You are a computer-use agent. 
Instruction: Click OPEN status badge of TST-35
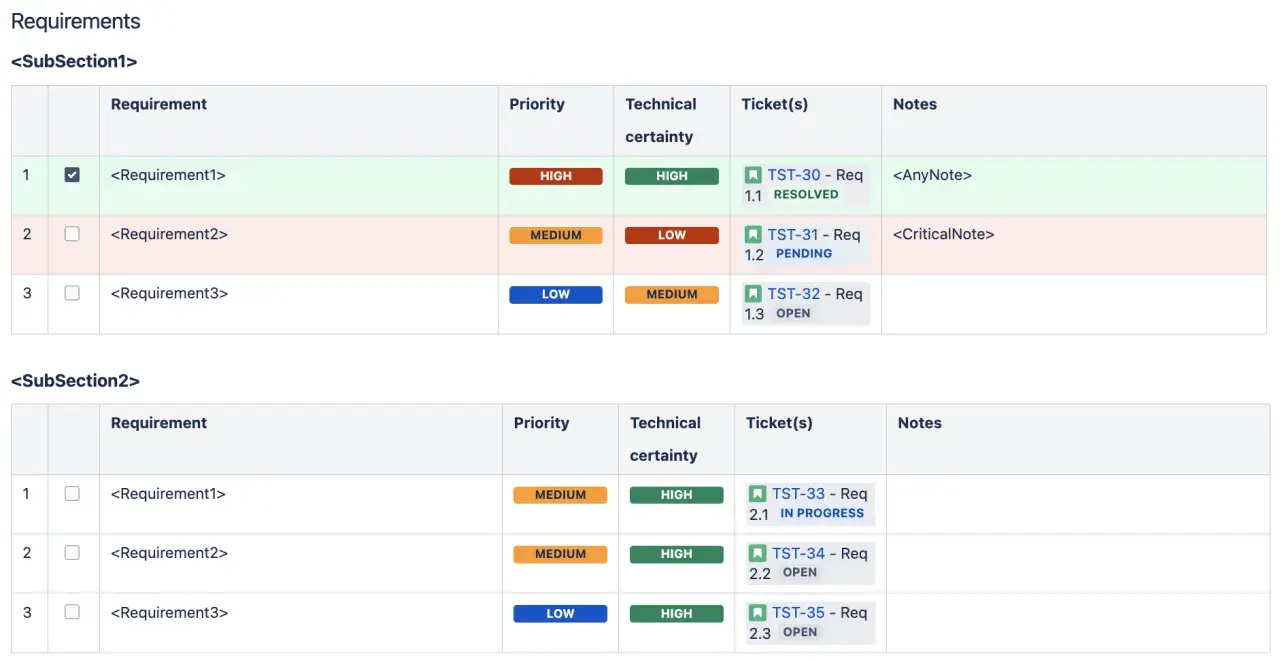(800, 632)
